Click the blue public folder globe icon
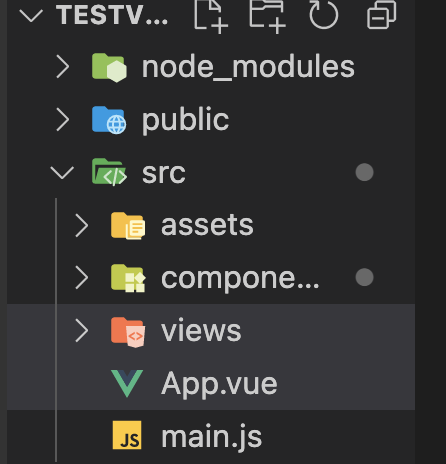 coord(109,120)
